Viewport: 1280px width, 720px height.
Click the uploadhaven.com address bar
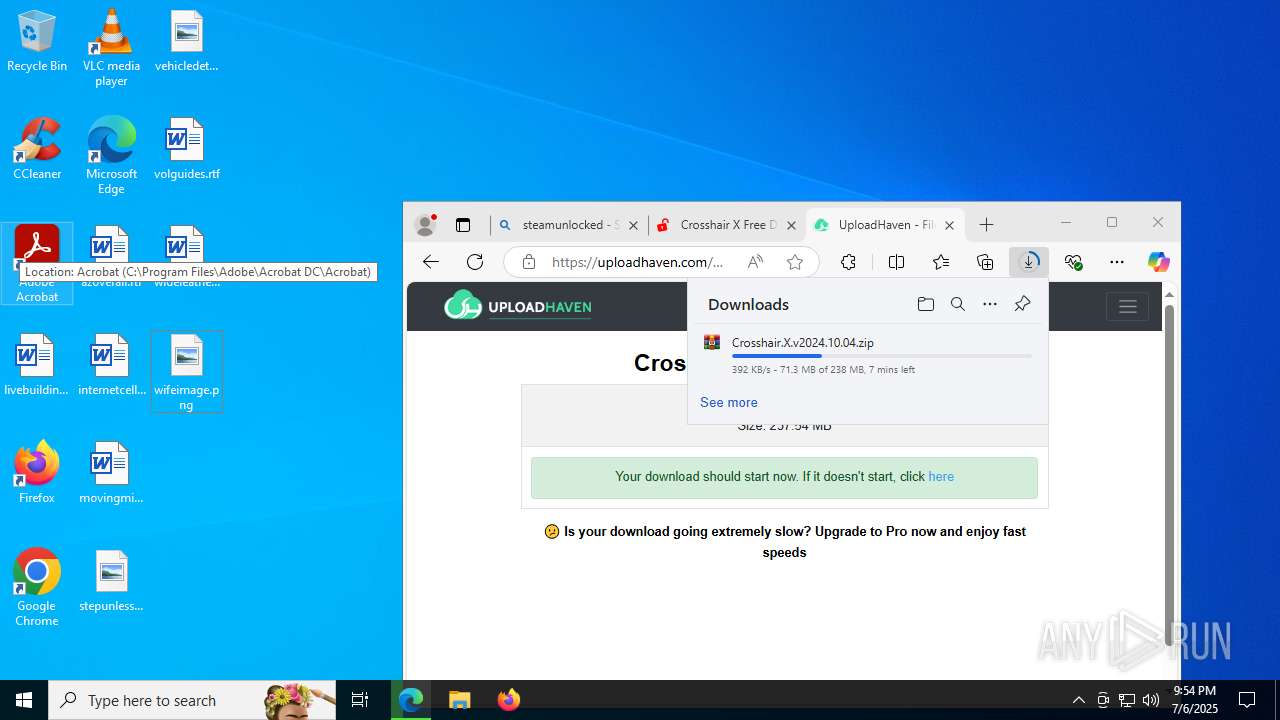[637, 262]
